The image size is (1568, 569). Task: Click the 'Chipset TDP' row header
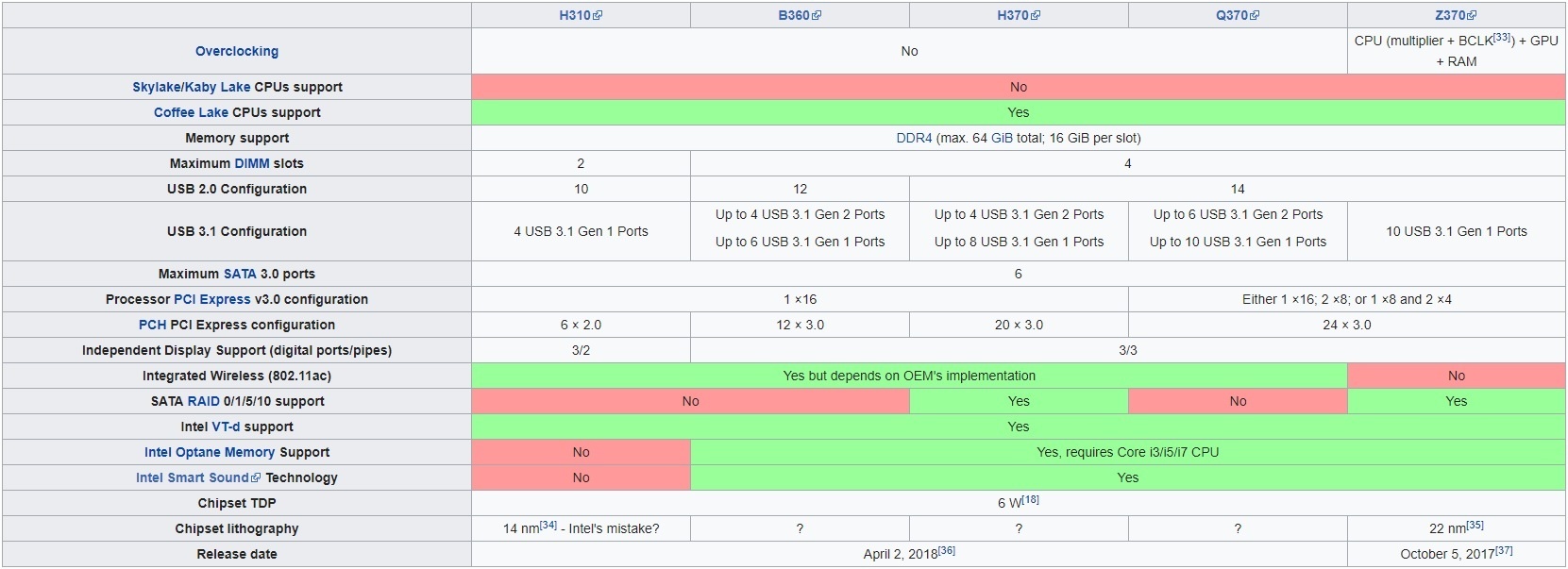click(x=237, y=503)
